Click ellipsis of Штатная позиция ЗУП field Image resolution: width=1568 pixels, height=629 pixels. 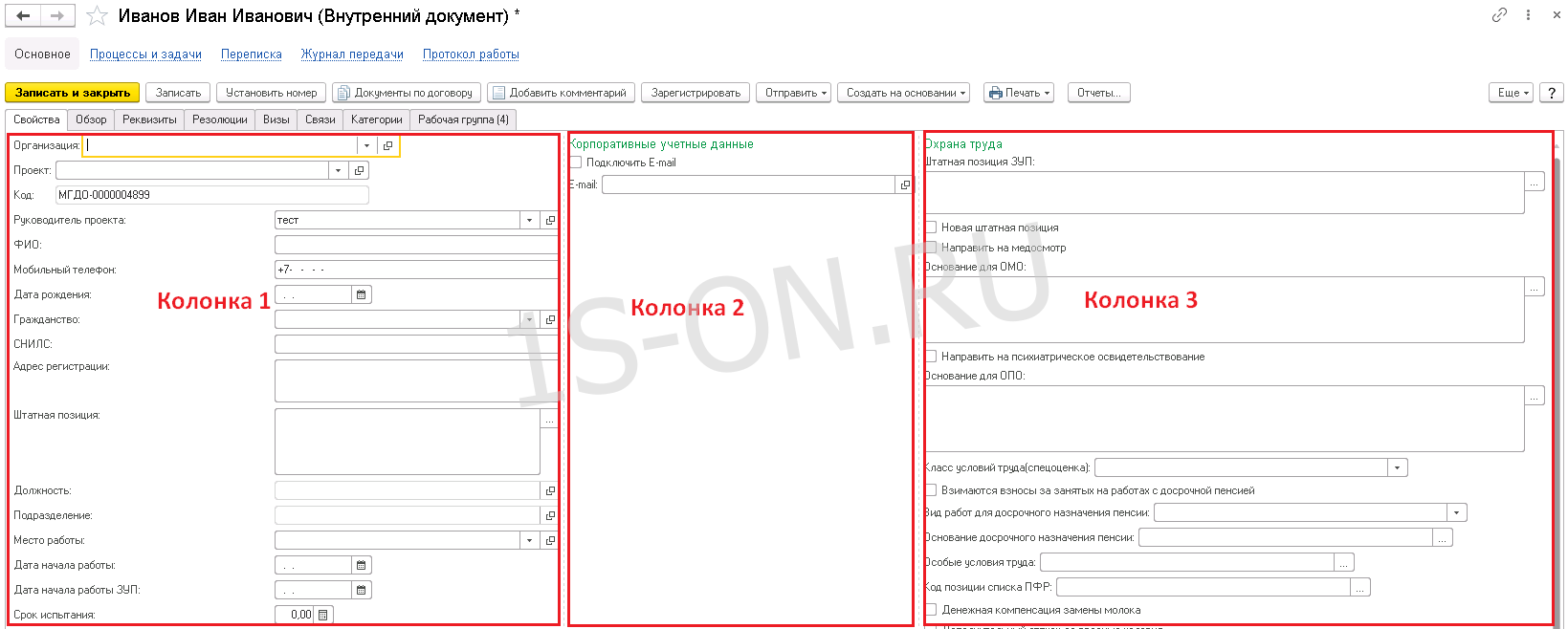(x=1535, y=182)
